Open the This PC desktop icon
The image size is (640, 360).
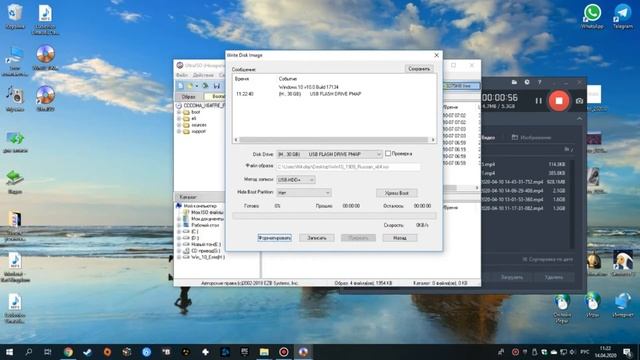(x=15, y=61)
